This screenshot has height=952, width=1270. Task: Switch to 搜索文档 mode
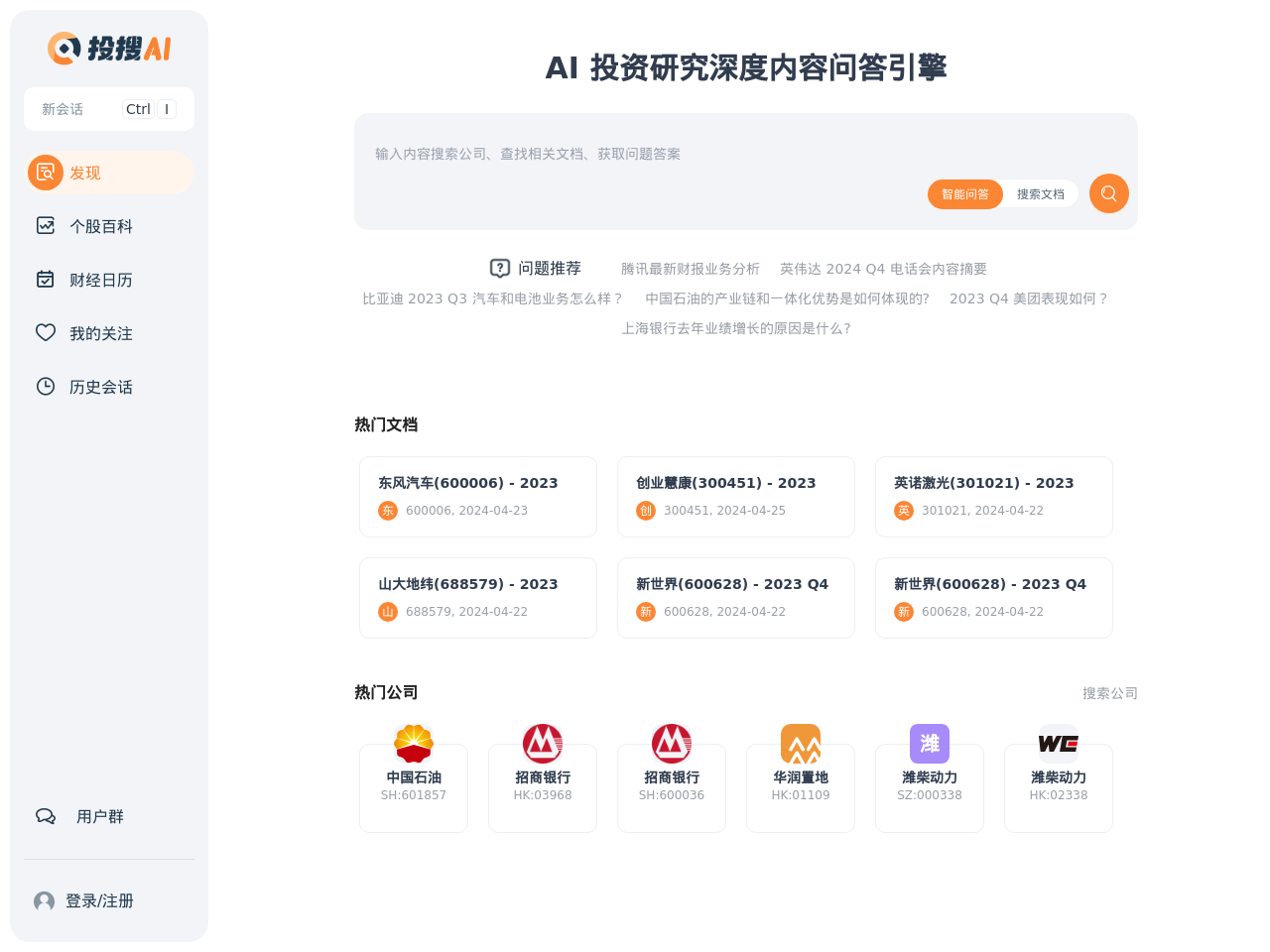(x=1041, y=194)
